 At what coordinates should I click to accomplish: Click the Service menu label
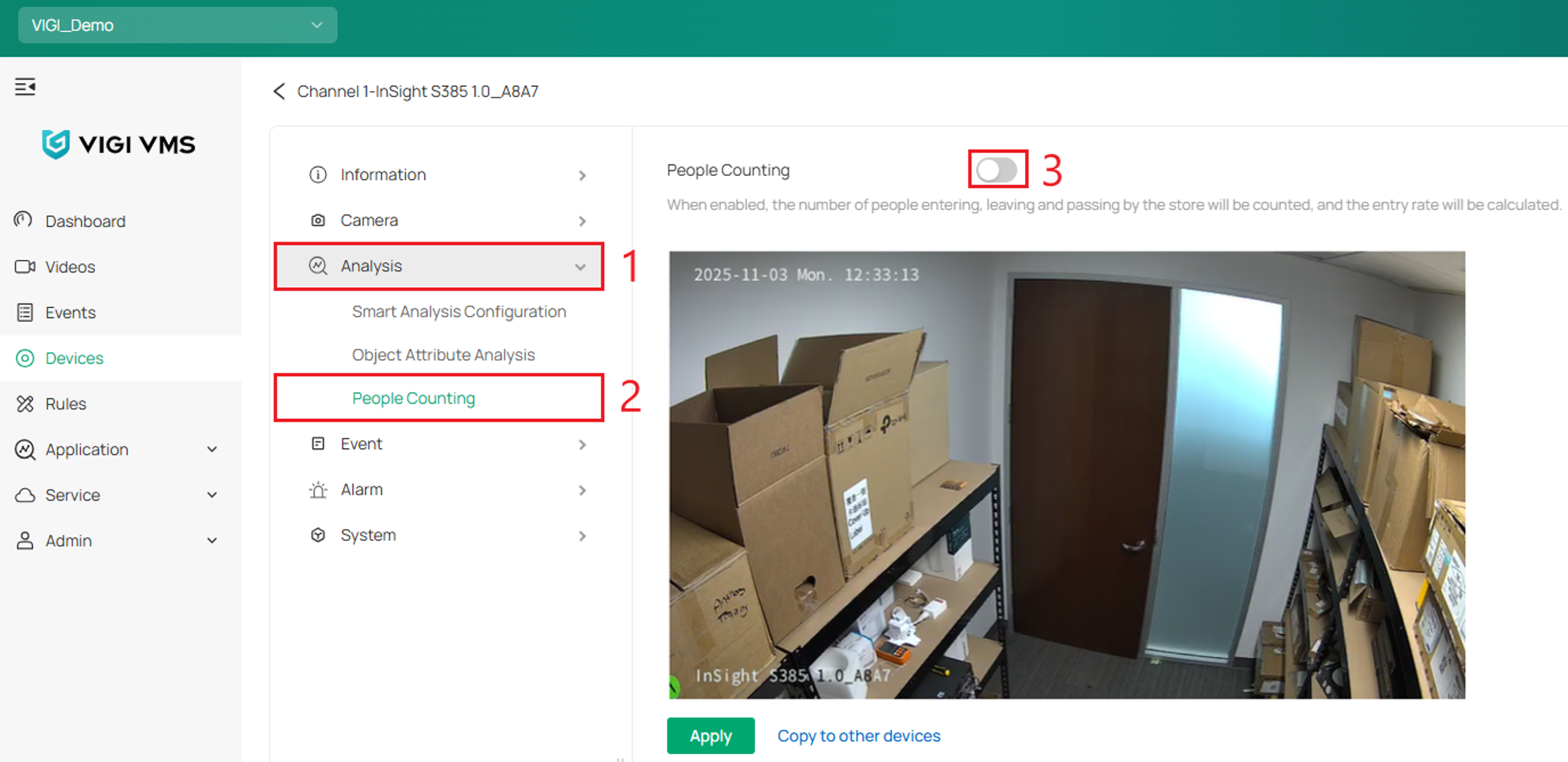point(72,495)
